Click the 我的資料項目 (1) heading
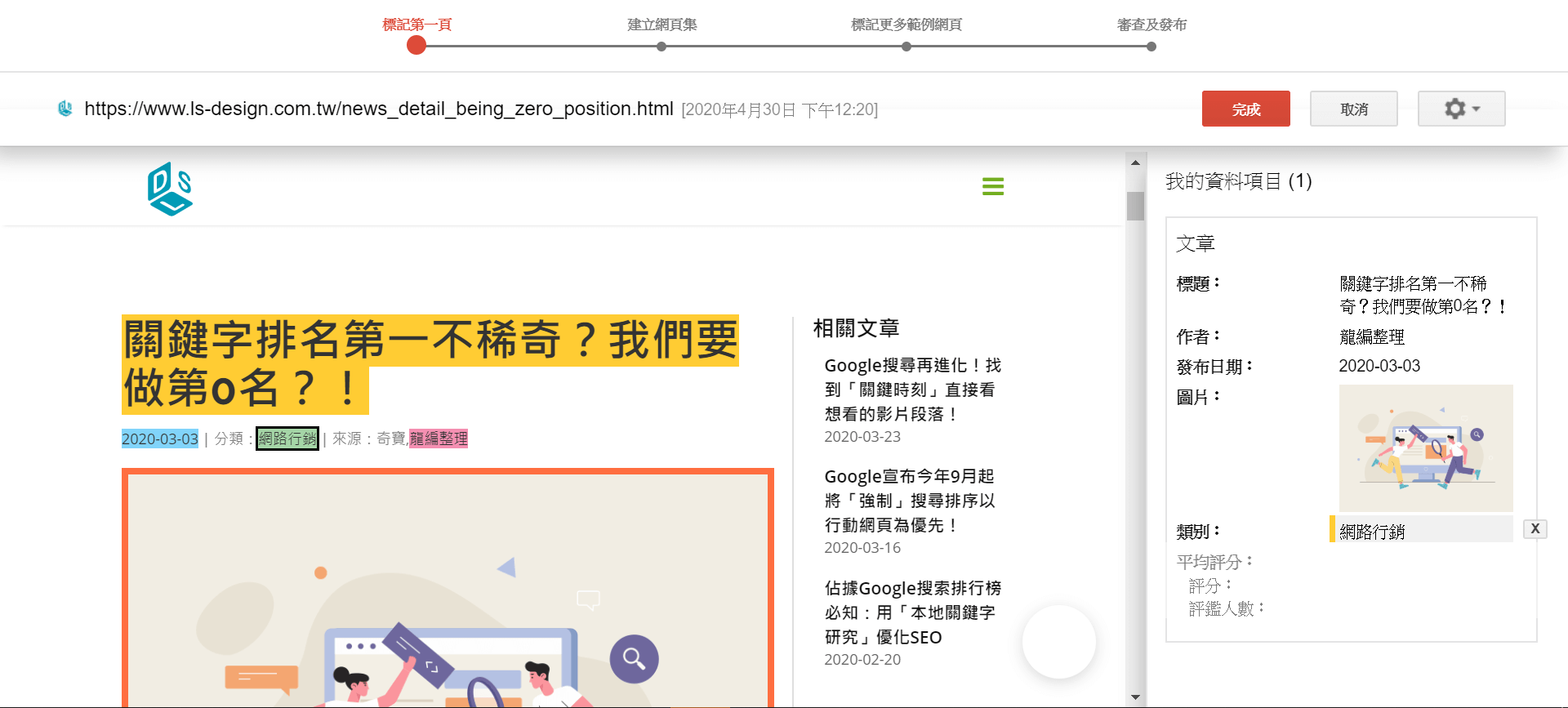The width and height of the screenshot is (1568, 708). (1238, 181)
